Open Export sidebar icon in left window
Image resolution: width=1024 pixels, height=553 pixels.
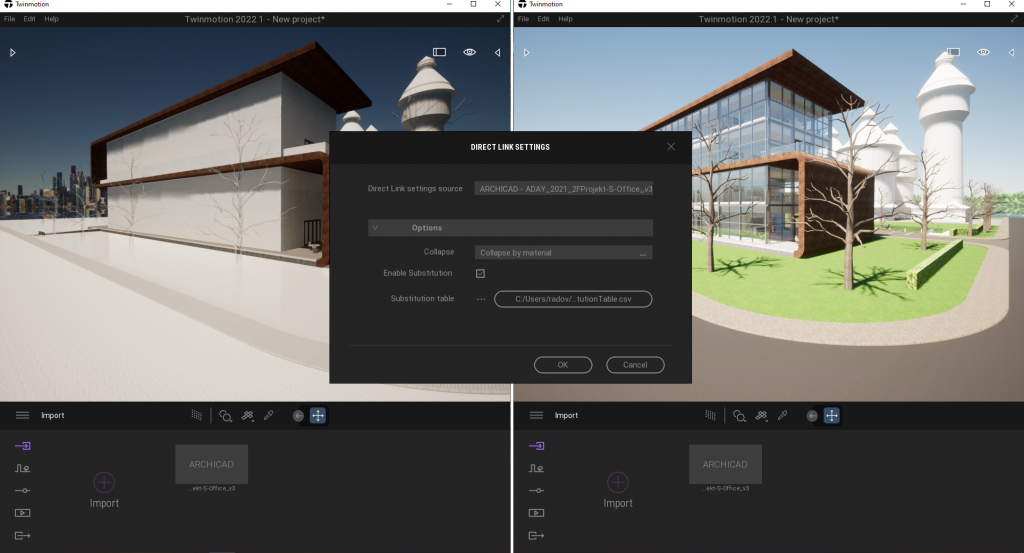click(23, 536)
